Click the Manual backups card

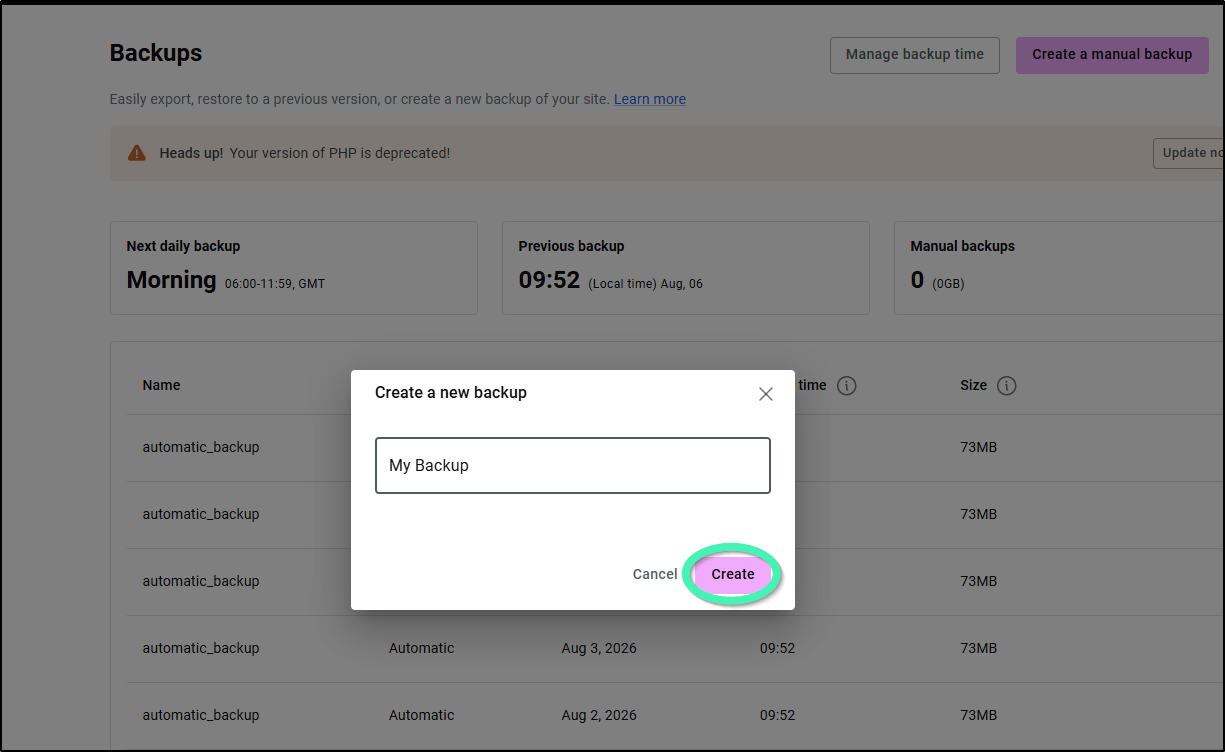coord(1059,268)
